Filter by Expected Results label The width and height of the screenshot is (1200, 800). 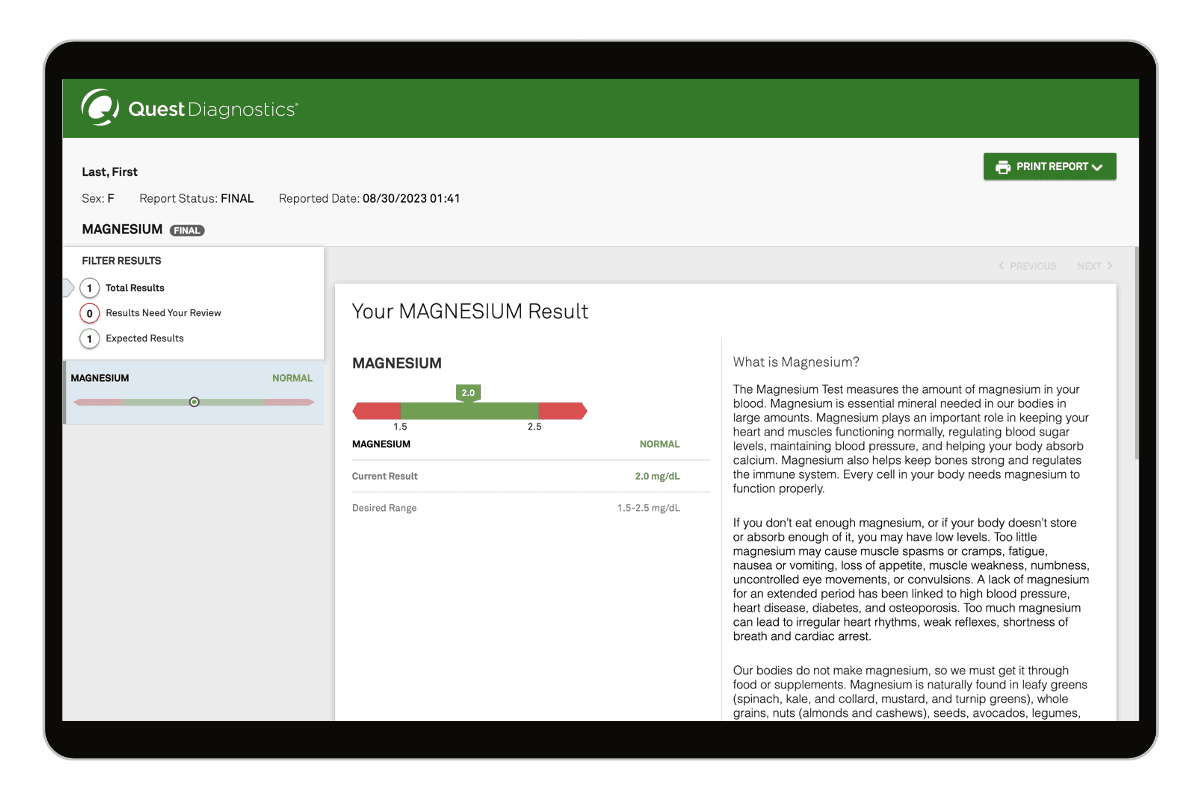(x=145, y=339)
